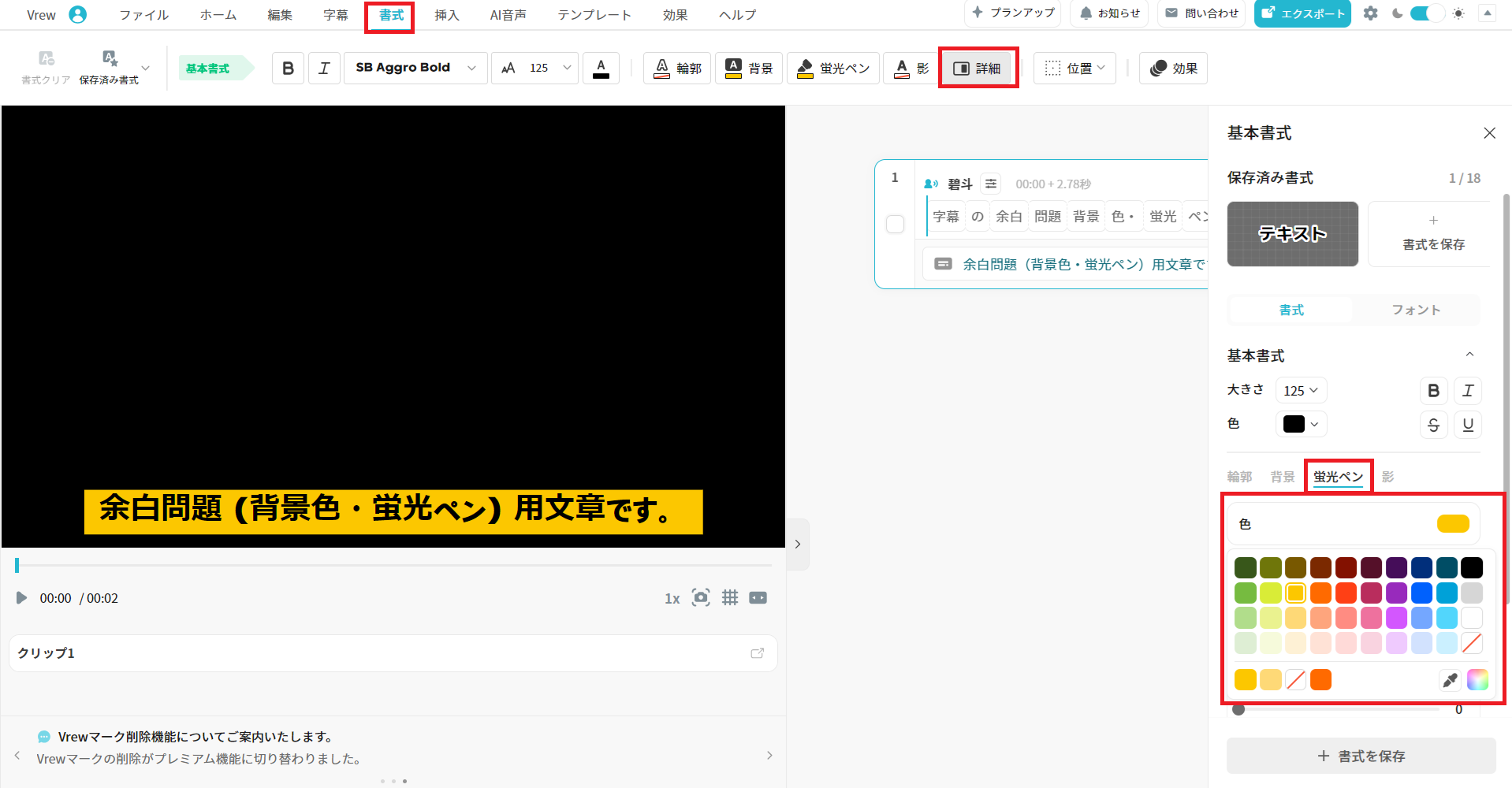
Task: Open the custom rainbow color picker
Action: tap(1478, 679)
